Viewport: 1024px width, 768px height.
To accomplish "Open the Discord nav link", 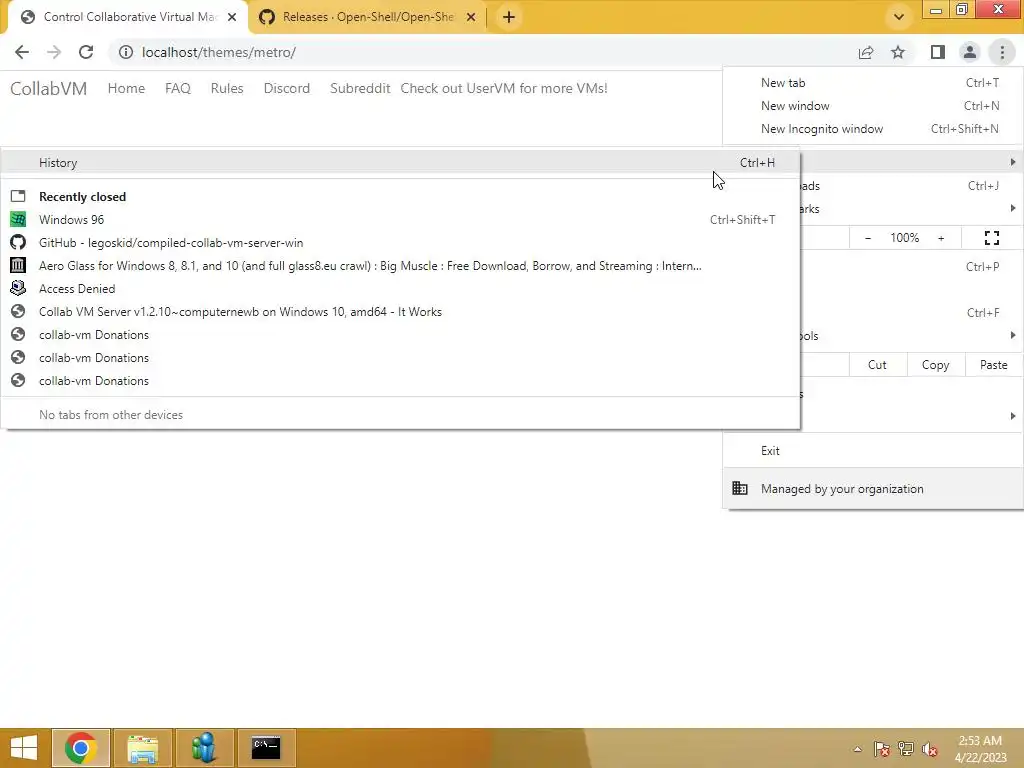I will click(x=287, y=88).
